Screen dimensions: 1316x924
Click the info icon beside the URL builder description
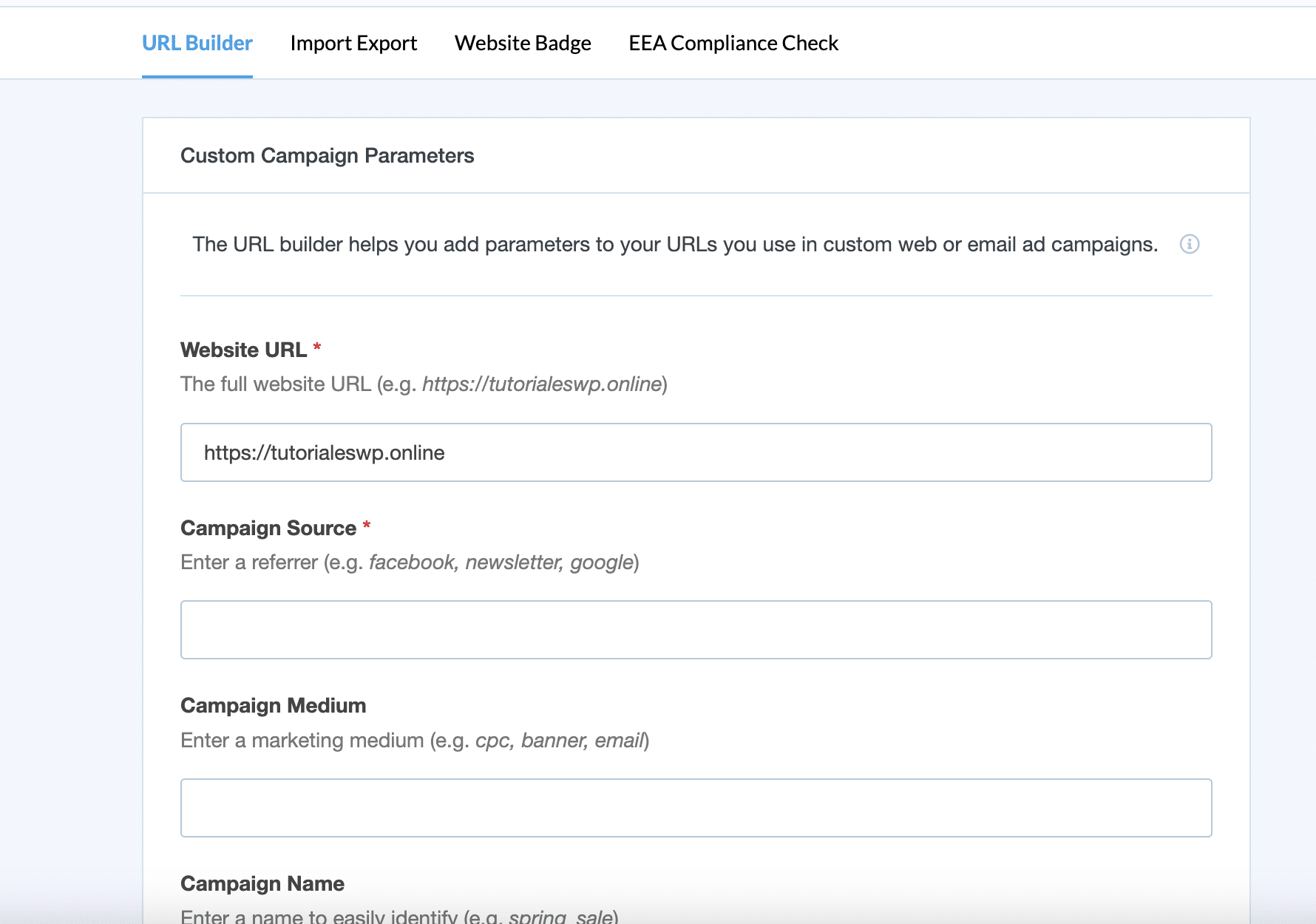[x=1189, y=244]
